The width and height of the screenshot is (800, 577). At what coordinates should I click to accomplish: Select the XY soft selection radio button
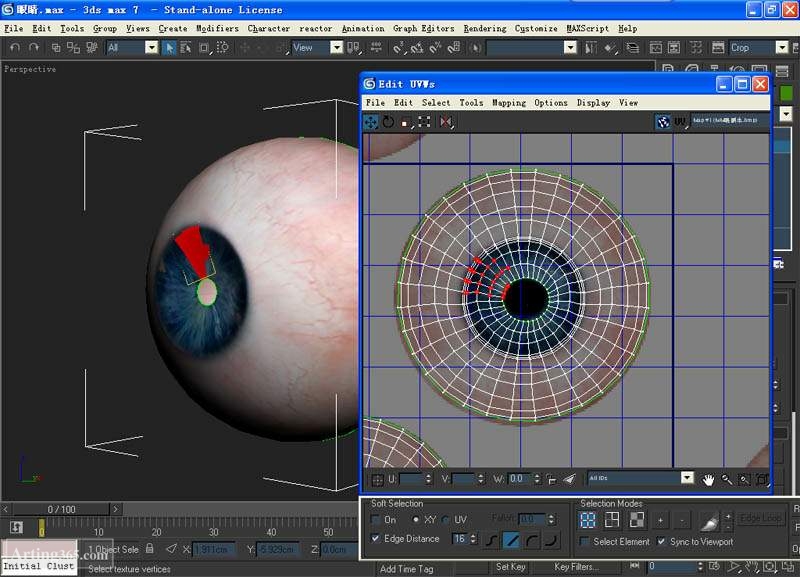(416, 519)
